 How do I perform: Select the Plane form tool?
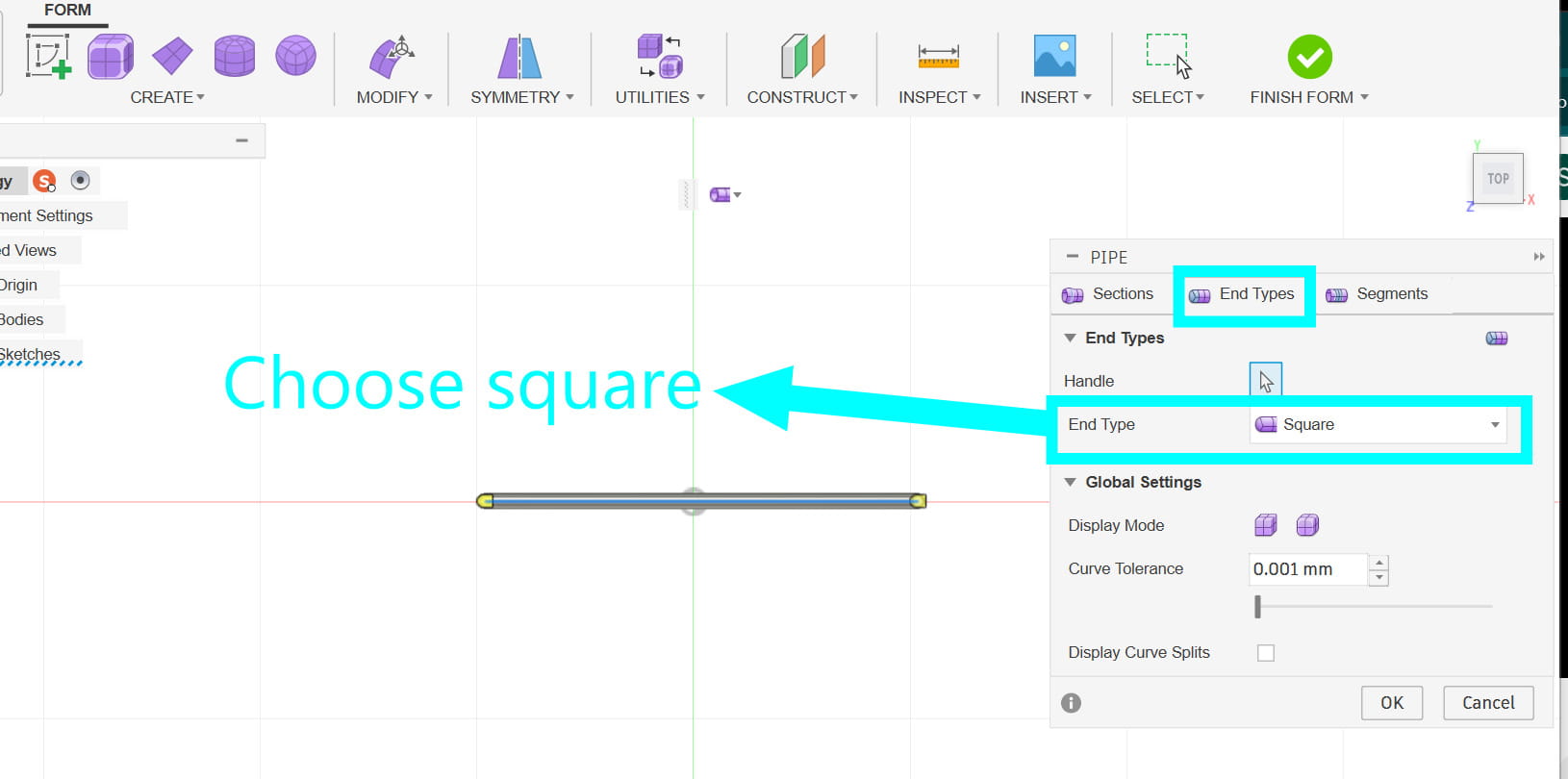click(172, 57)
